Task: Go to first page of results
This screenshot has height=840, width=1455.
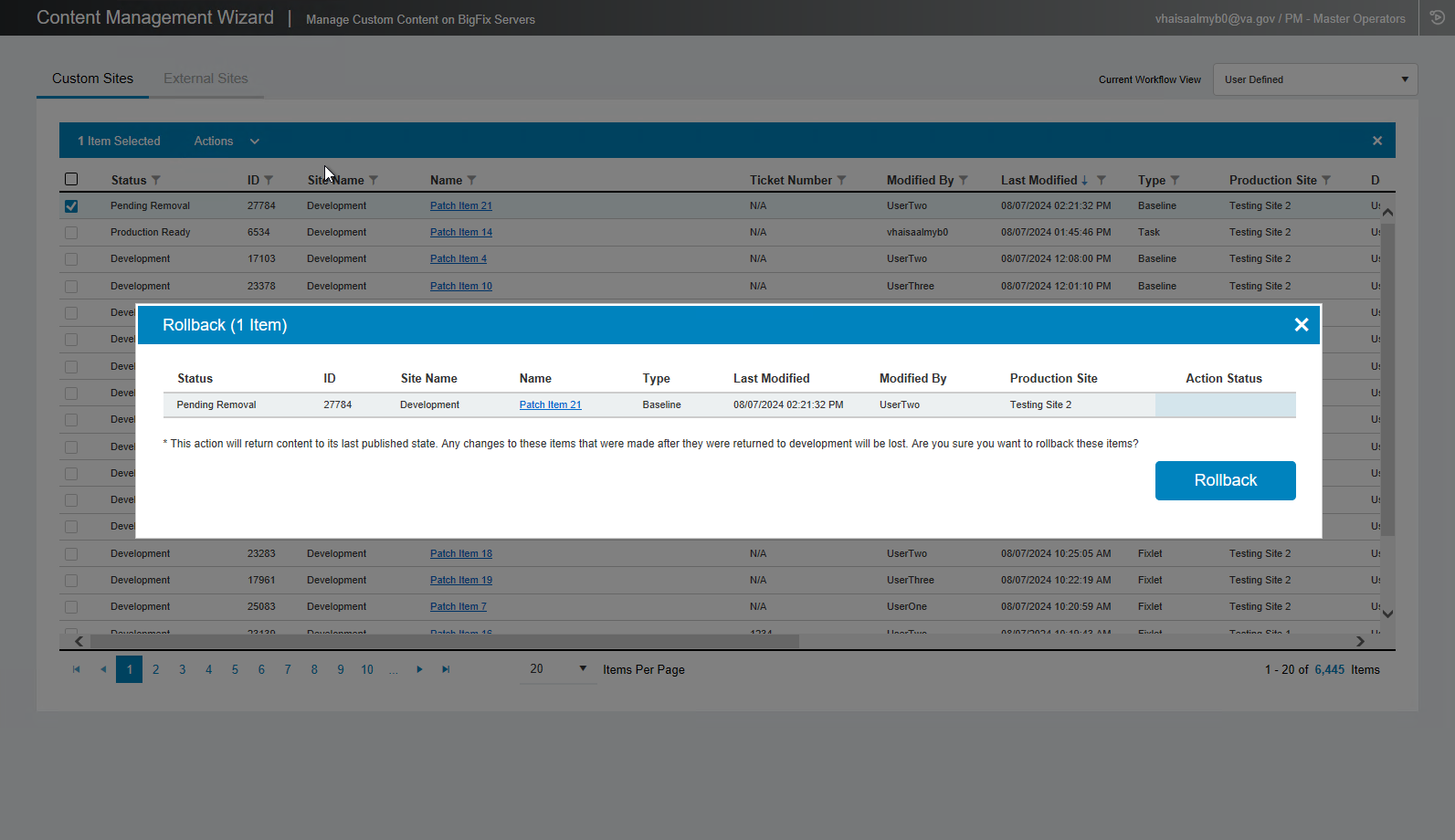Action: [77, 669]
